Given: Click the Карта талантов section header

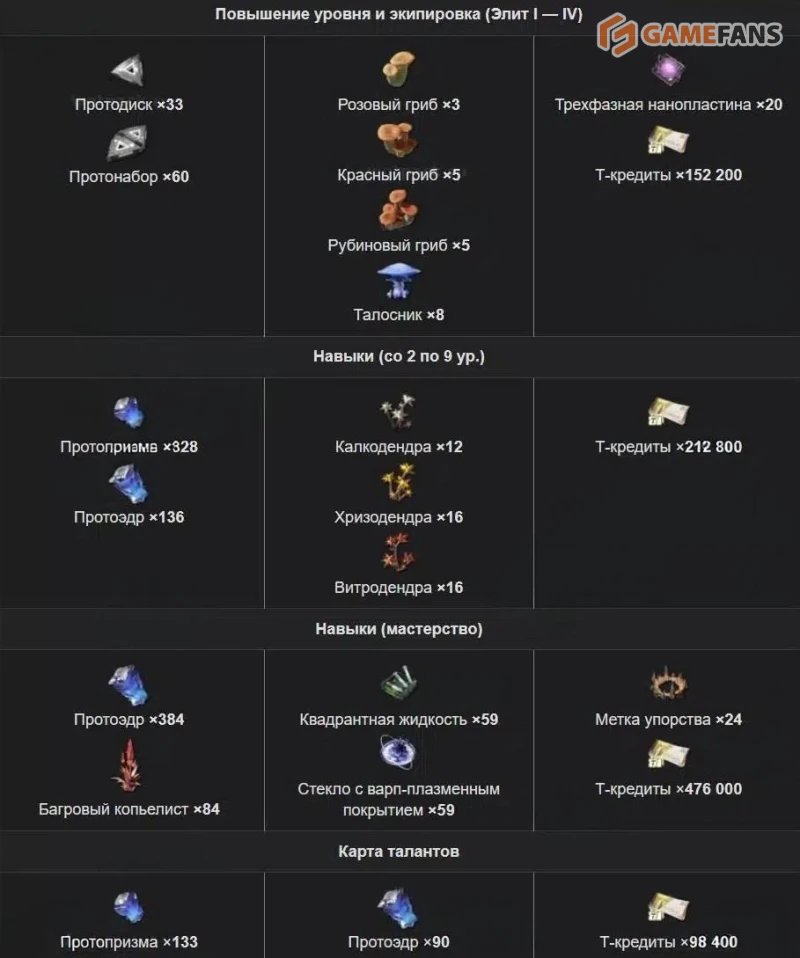Looking at the screenshot, I should tap(399, 851).
